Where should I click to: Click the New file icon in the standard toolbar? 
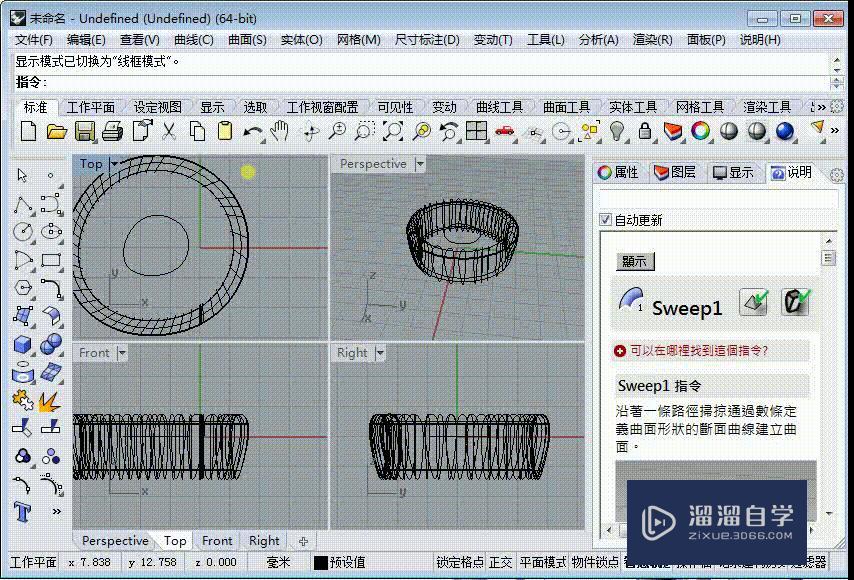tap(28, 131)
